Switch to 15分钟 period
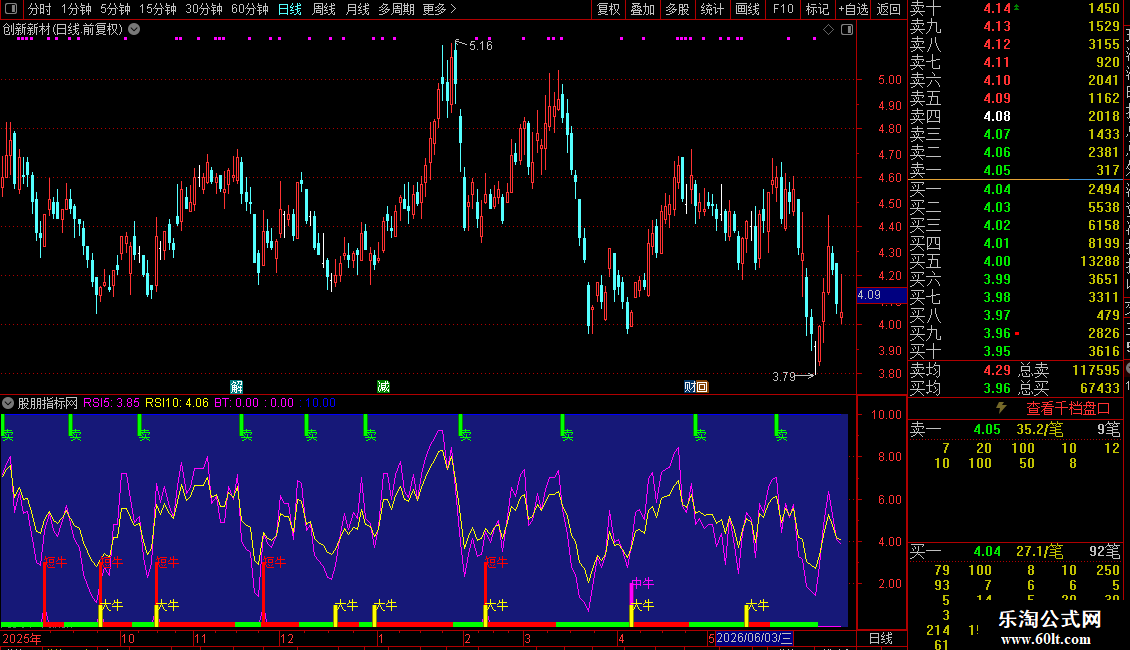The height and width of the screenshot is (650, 1130). [x=158, y=9]
